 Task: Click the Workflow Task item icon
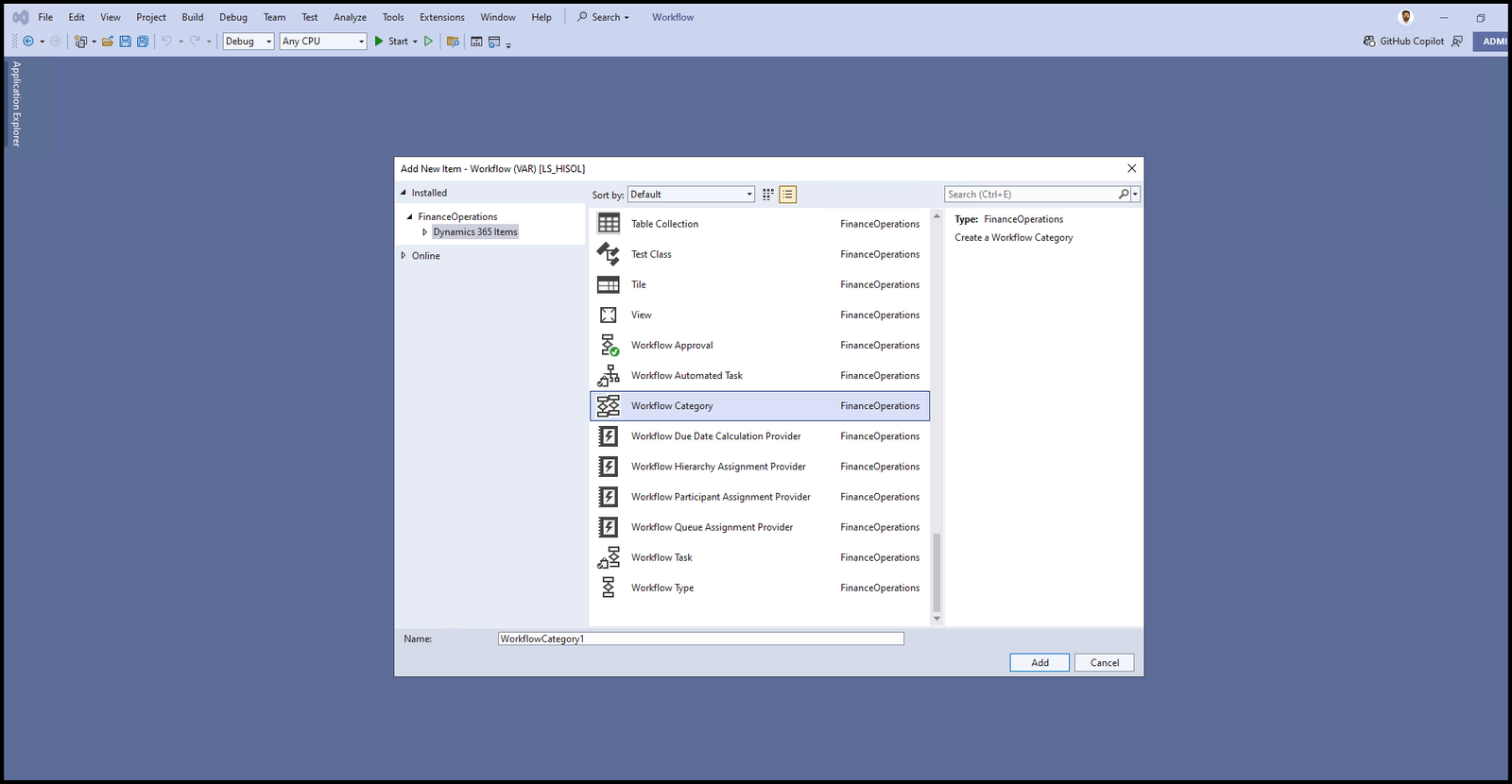(609, 557)
